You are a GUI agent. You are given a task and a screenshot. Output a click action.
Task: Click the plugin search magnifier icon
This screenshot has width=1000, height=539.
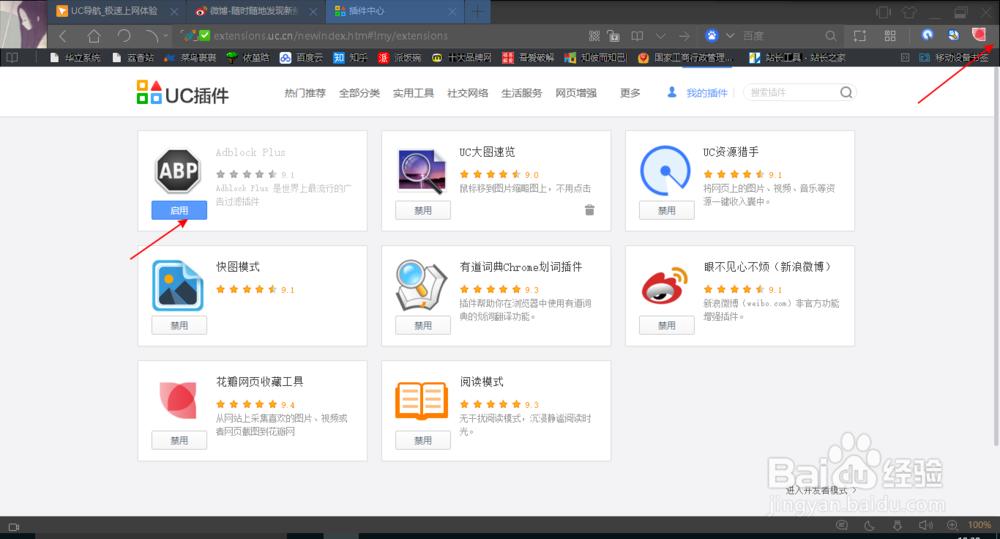click(x=846, y=92)
